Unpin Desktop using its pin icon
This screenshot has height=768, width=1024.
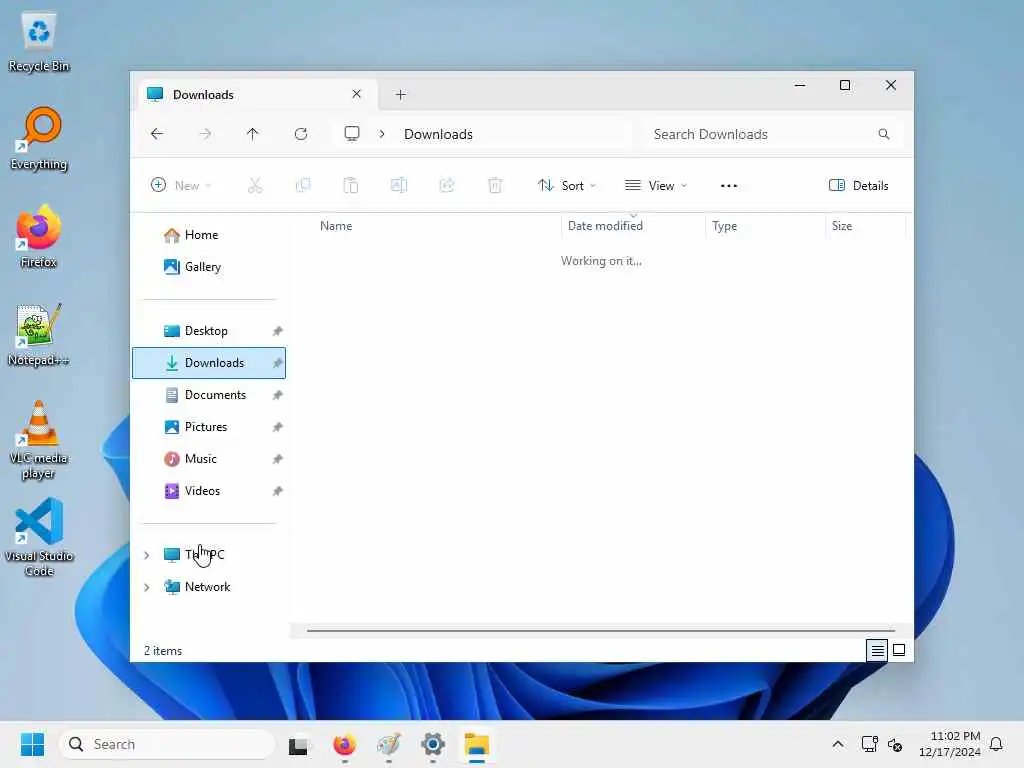(x=278, y=331)
